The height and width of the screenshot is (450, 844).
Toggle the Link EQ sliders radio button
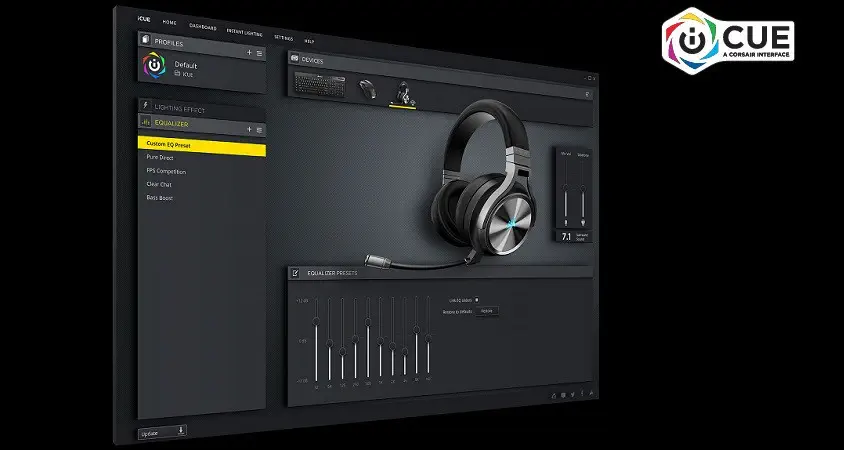(476, 300)
